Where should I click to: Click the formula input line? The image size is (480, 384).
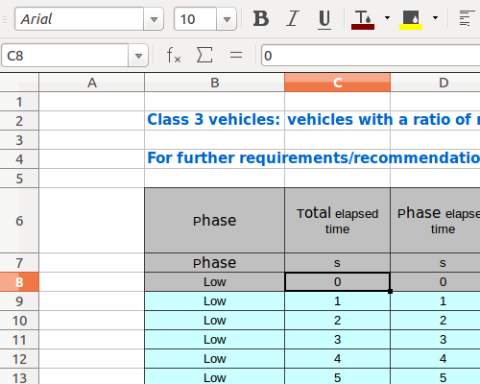pos(371,56)
